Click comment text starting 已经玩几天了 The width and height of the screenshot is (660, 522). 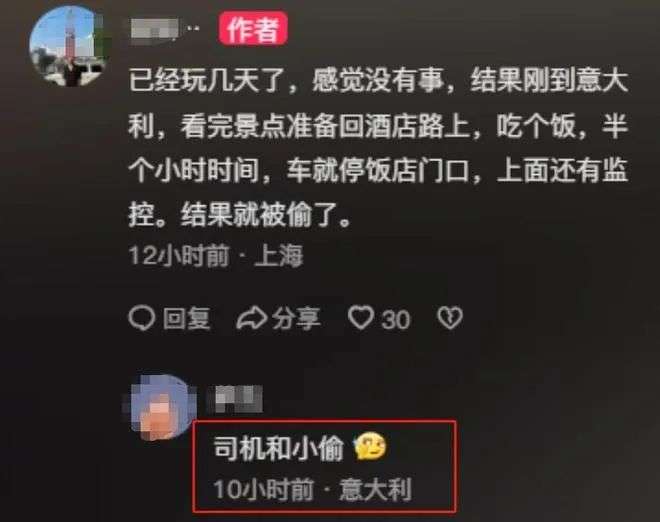coord(378,147)
